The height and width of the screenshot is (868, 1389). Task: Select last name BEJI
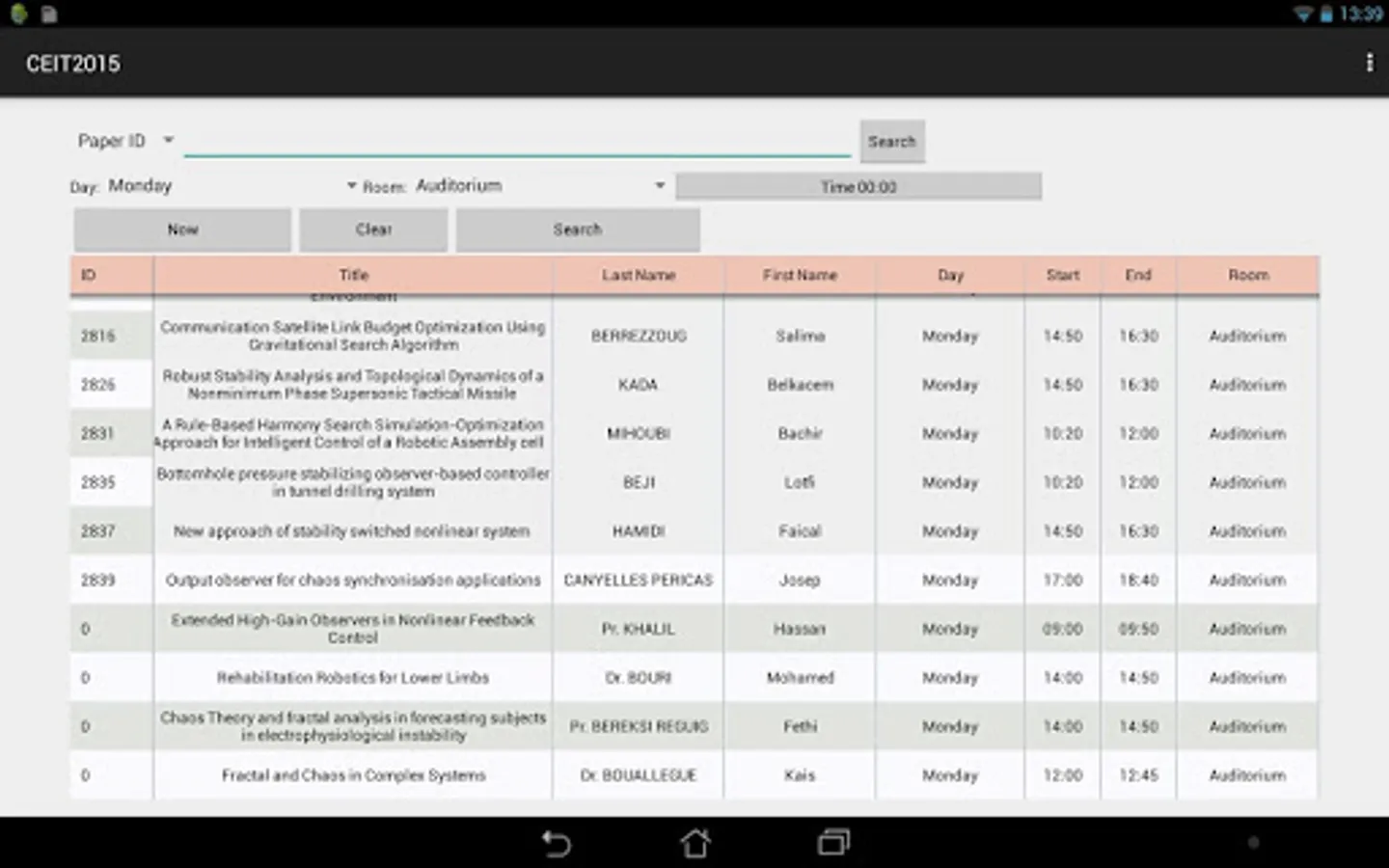[639, 482]
